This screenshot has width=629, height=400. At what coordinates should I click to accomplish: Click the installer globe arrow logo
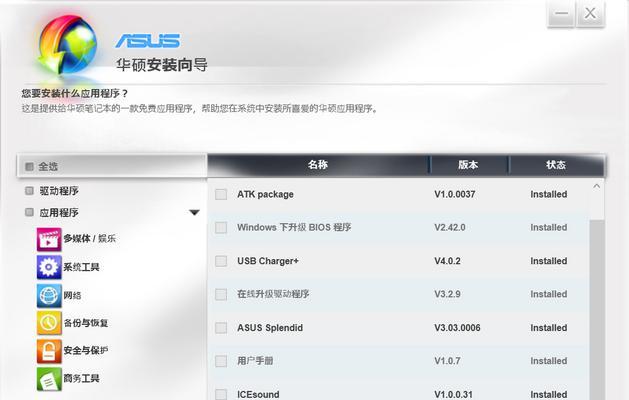tap(67, 44)
